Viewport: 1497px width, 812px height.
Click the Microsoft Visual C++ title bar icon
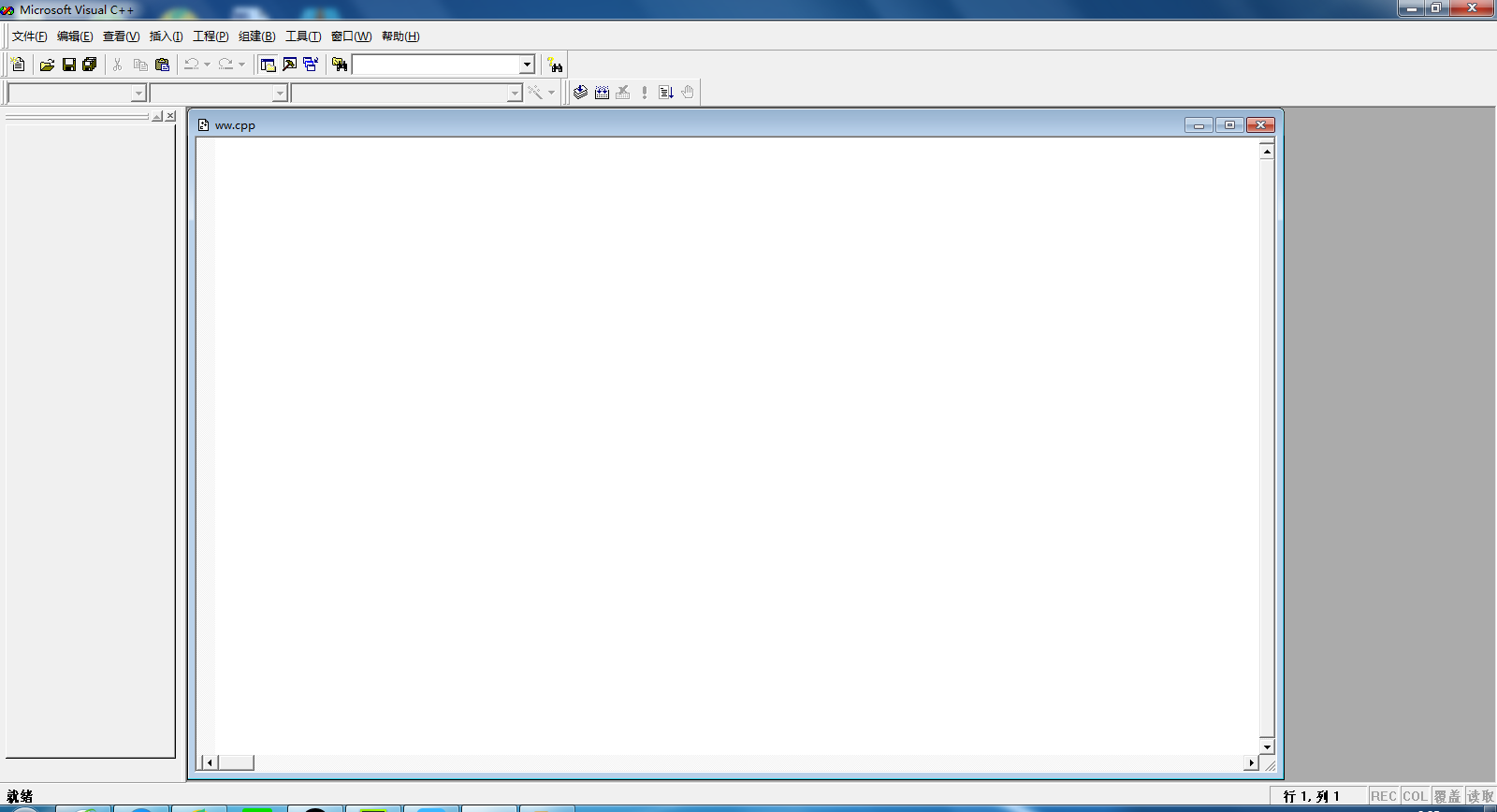(7, 9)
